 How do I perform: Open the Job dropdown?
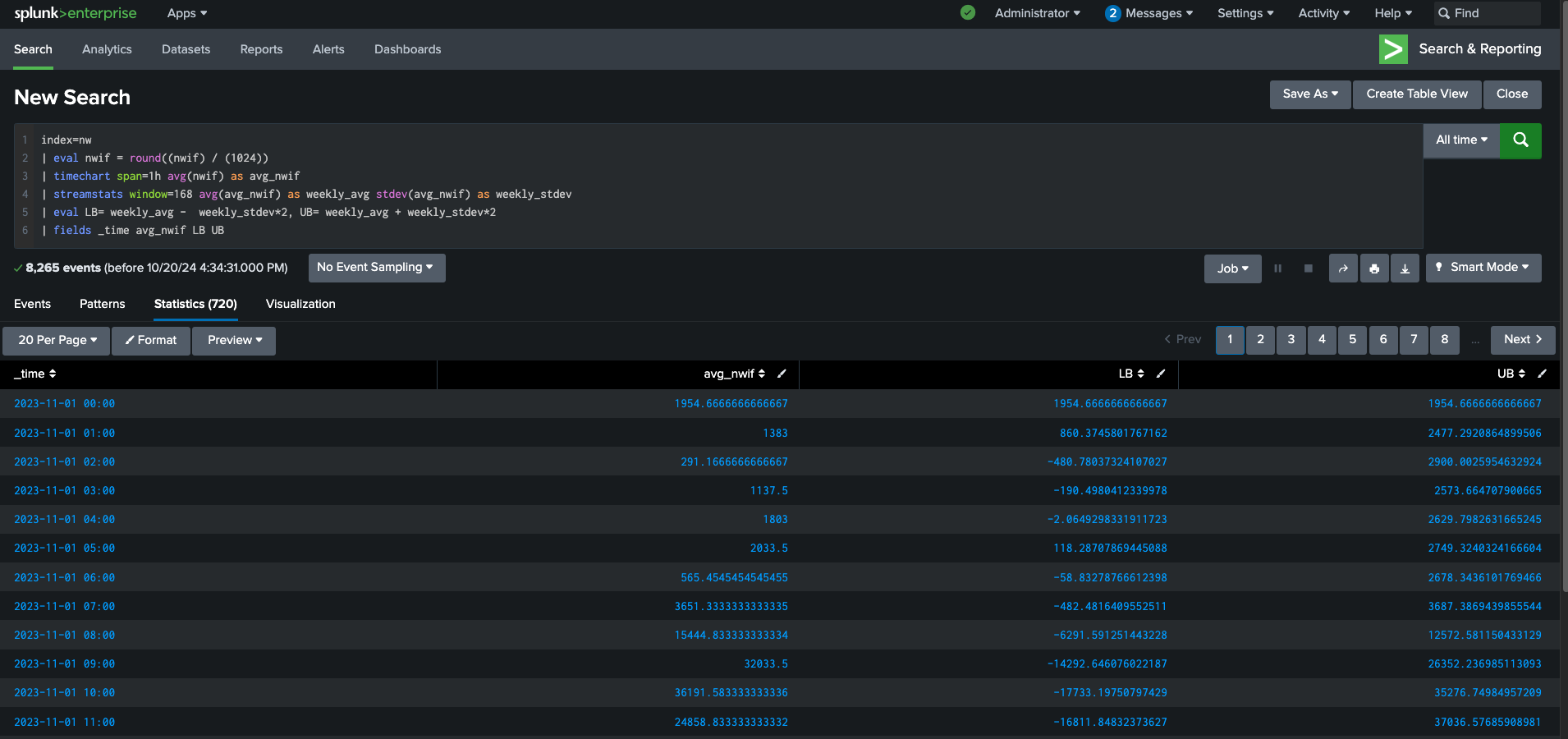pos(1232,269)
